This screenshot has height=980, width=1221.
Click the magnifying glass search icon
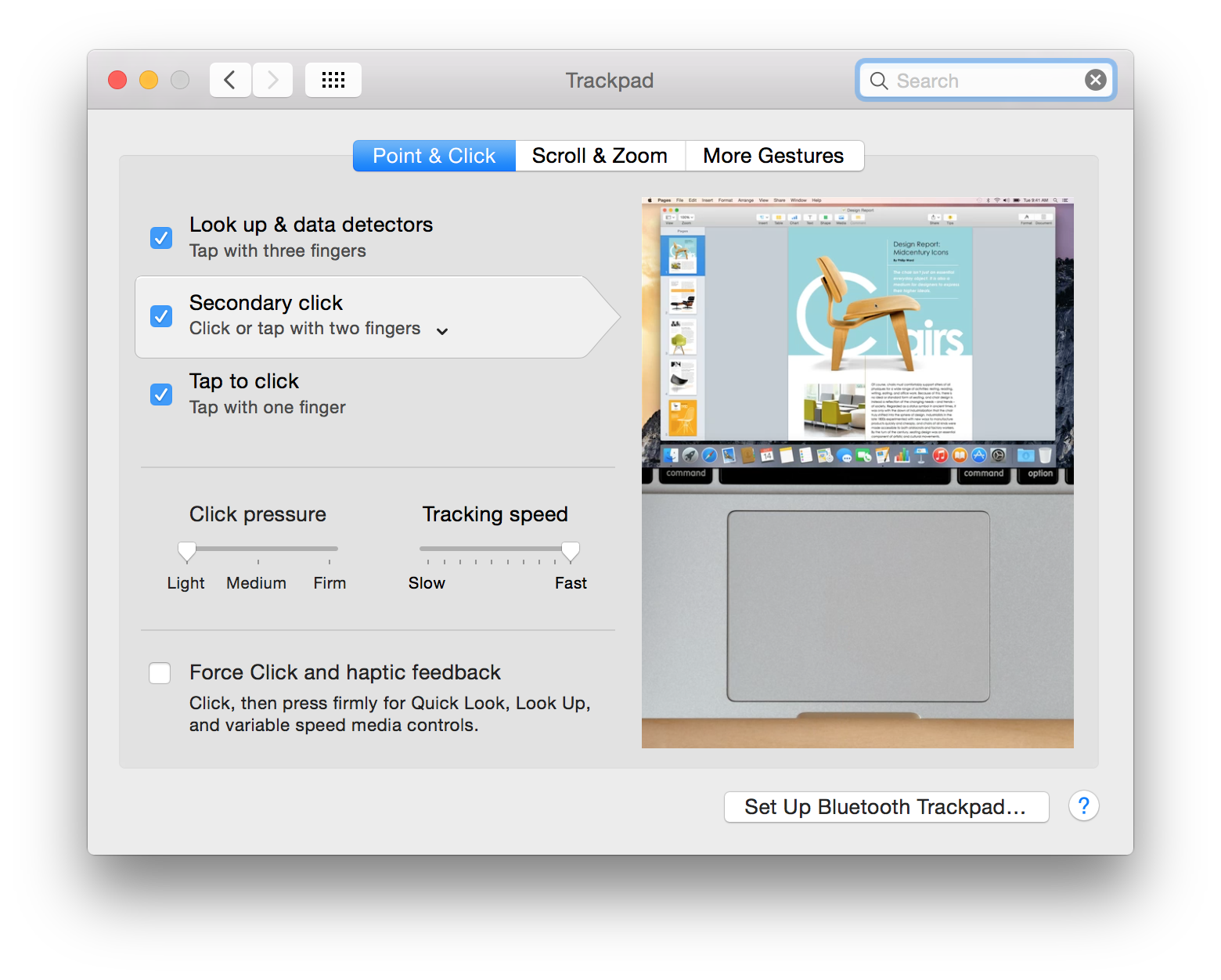[x=879, y=81]
